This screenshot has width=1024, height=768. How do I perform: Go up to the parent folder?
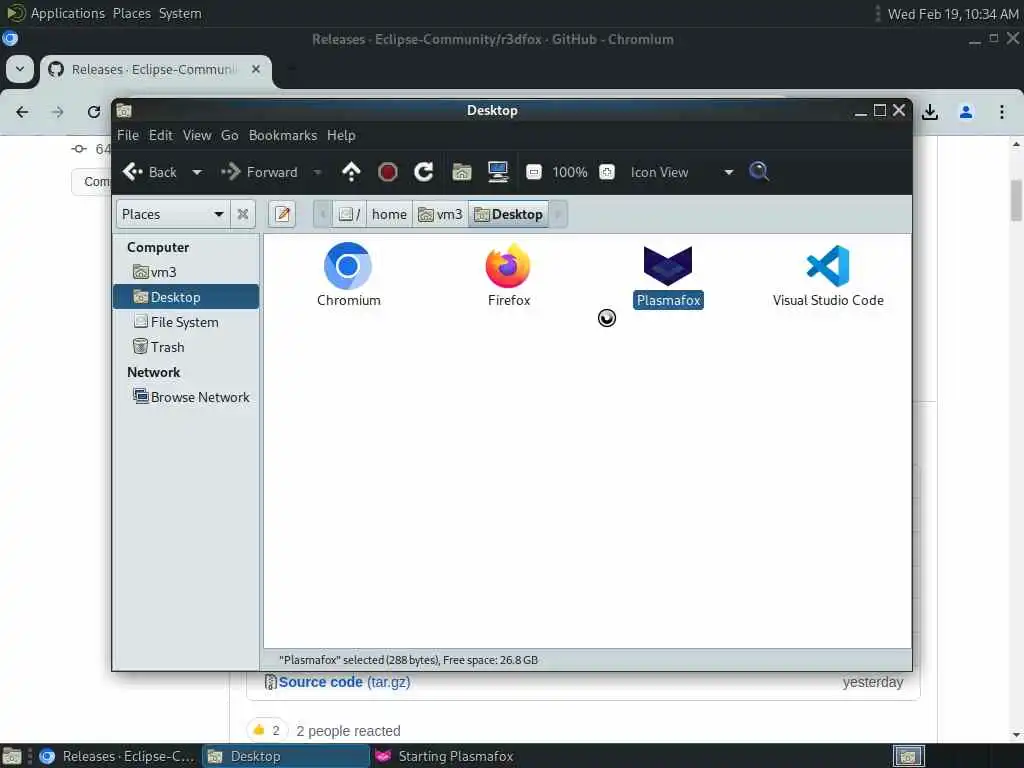(351, 172)
